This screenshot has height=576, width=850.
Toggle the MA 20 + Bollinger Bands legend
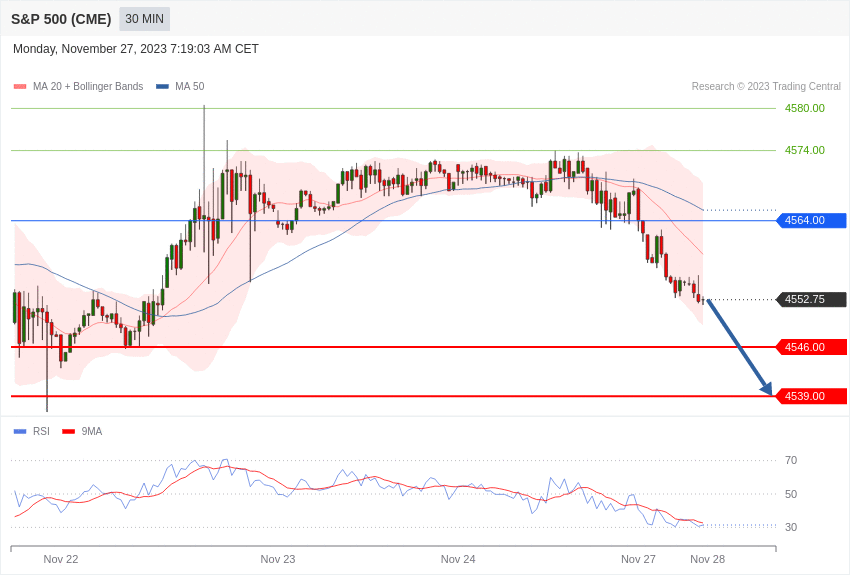click(x=79, y=86)
